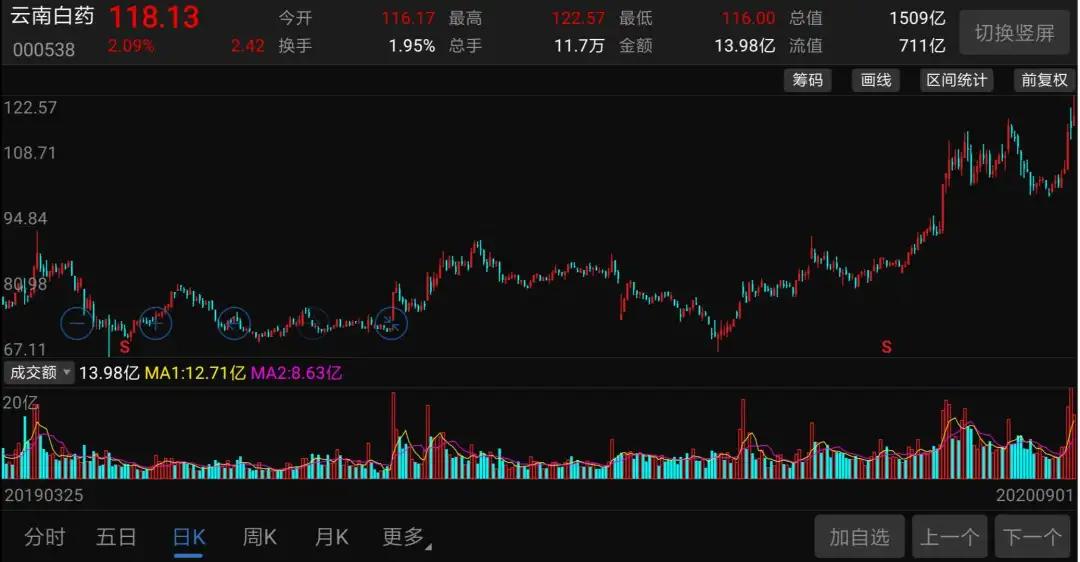The image size is (1080, 562).
Task: Click the current price 118.13
Action: (154, 17)
